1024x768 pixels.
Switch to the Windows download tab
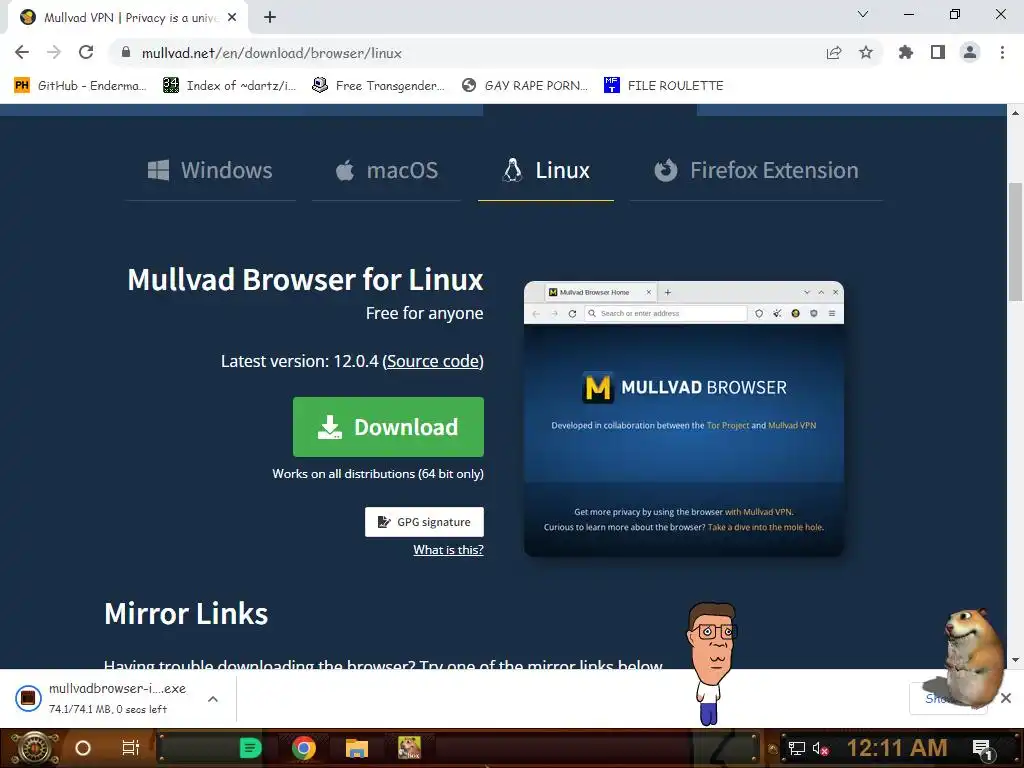point(210,170)
